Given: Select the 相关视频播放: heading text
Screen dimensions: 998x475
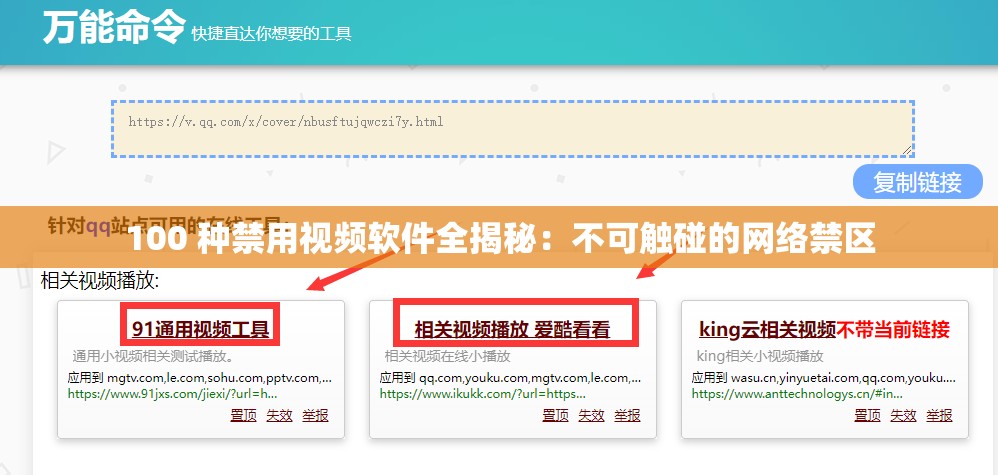Looking at the screenshot, I should point(100,281).
